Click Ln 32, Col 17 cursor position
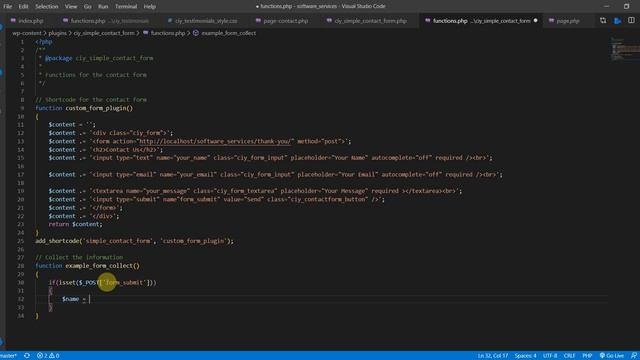The image size is (640, 360). [x=493, y=356]
